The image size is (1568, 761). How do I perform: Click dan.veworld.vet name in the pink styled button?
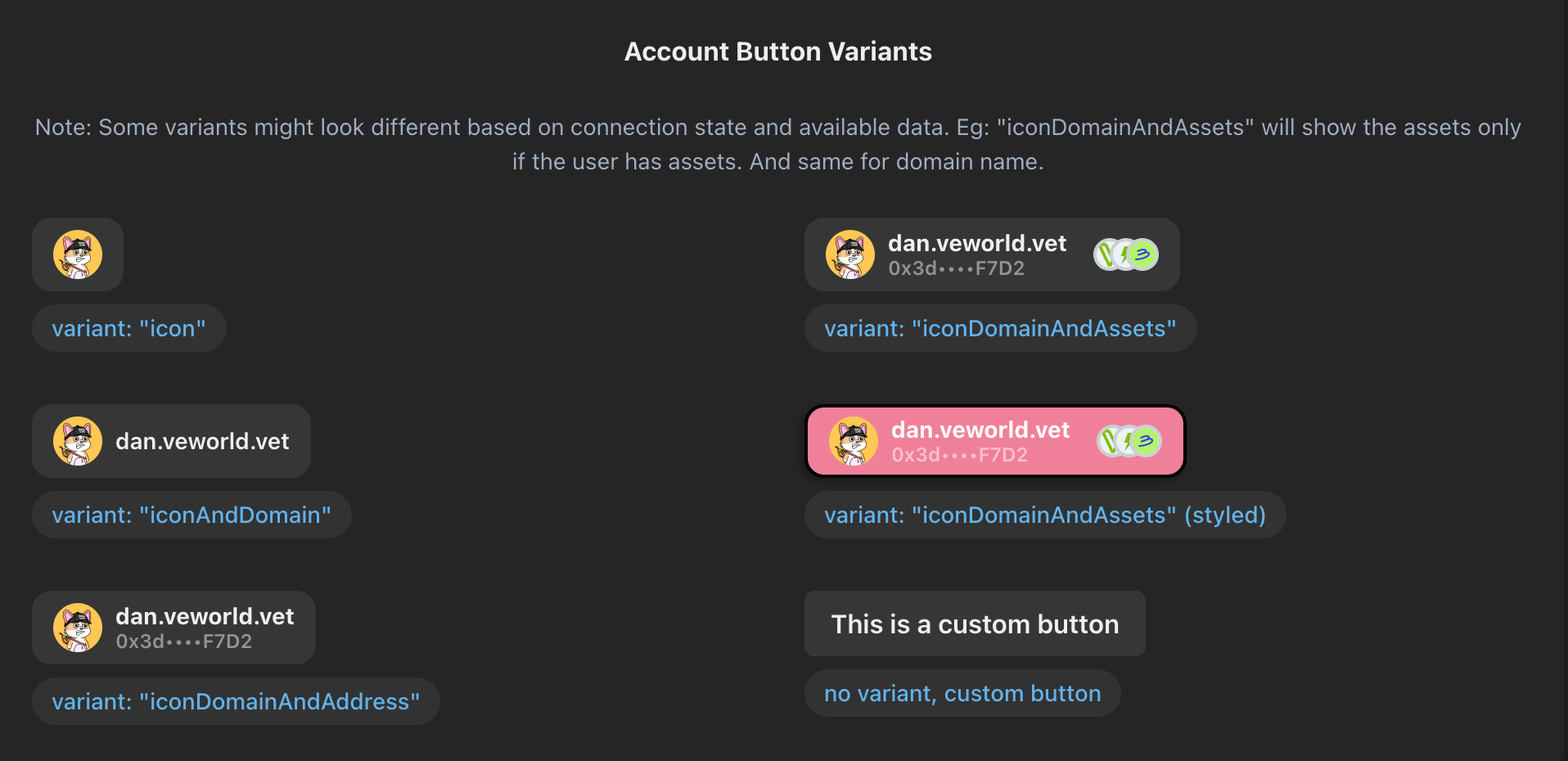pyautogui.click(x=980, y=430)
